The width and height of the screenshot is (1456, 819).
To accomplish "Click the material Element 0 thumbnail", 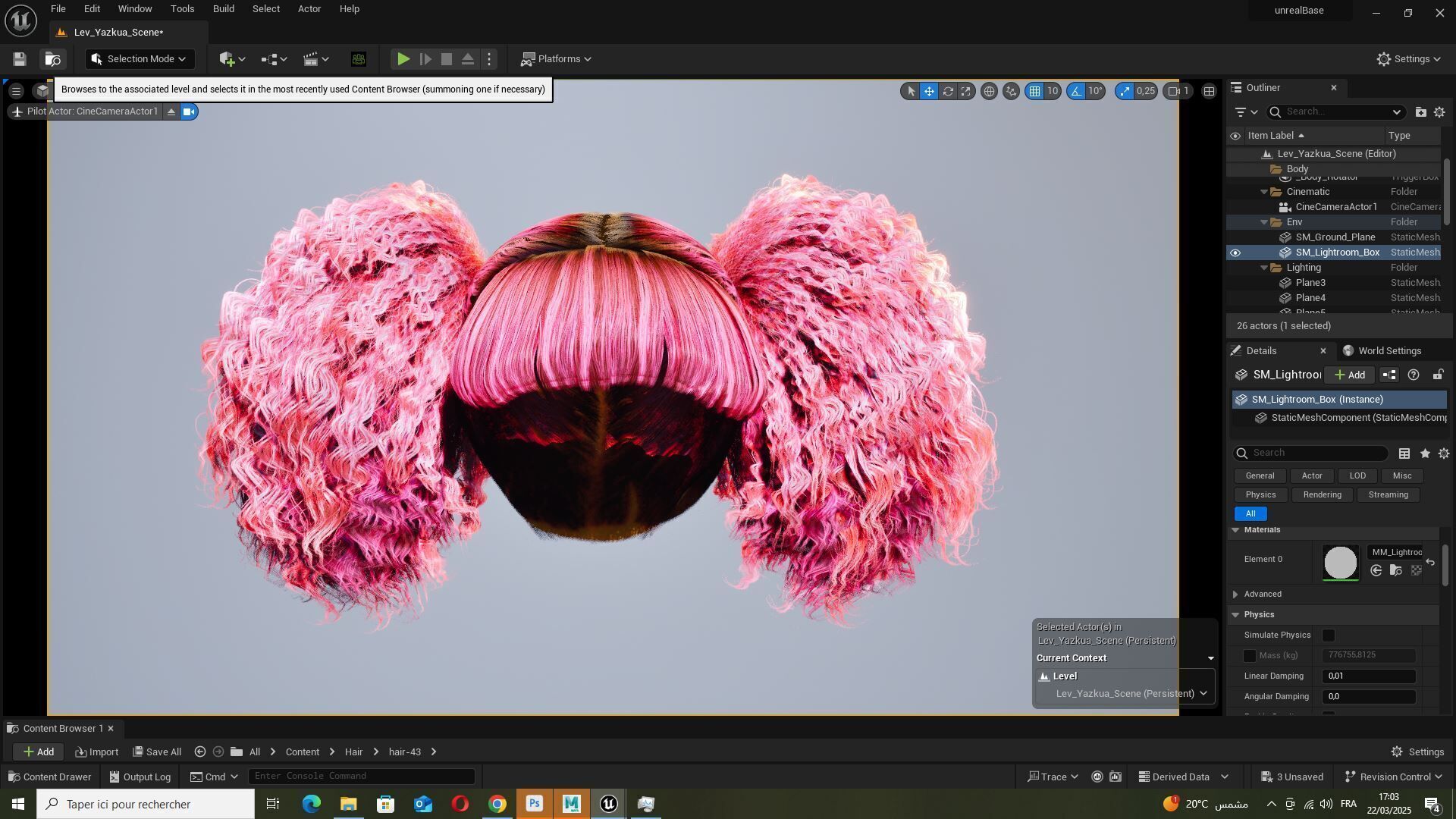I will click(x=1340, y=563).
